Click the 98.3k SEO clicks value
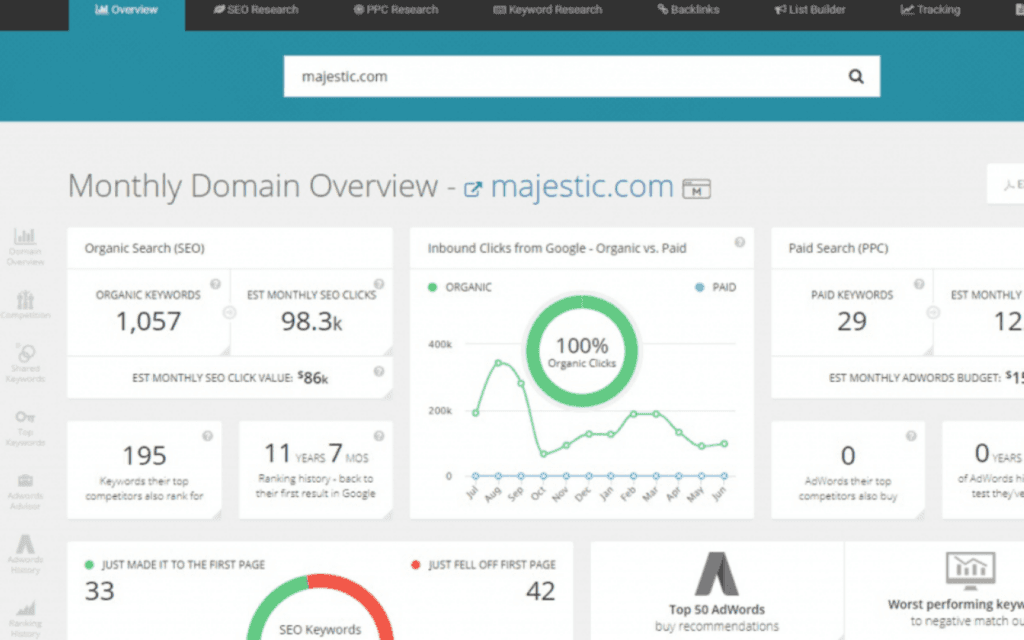1024x640 pixels. click(x=312, y=321)
